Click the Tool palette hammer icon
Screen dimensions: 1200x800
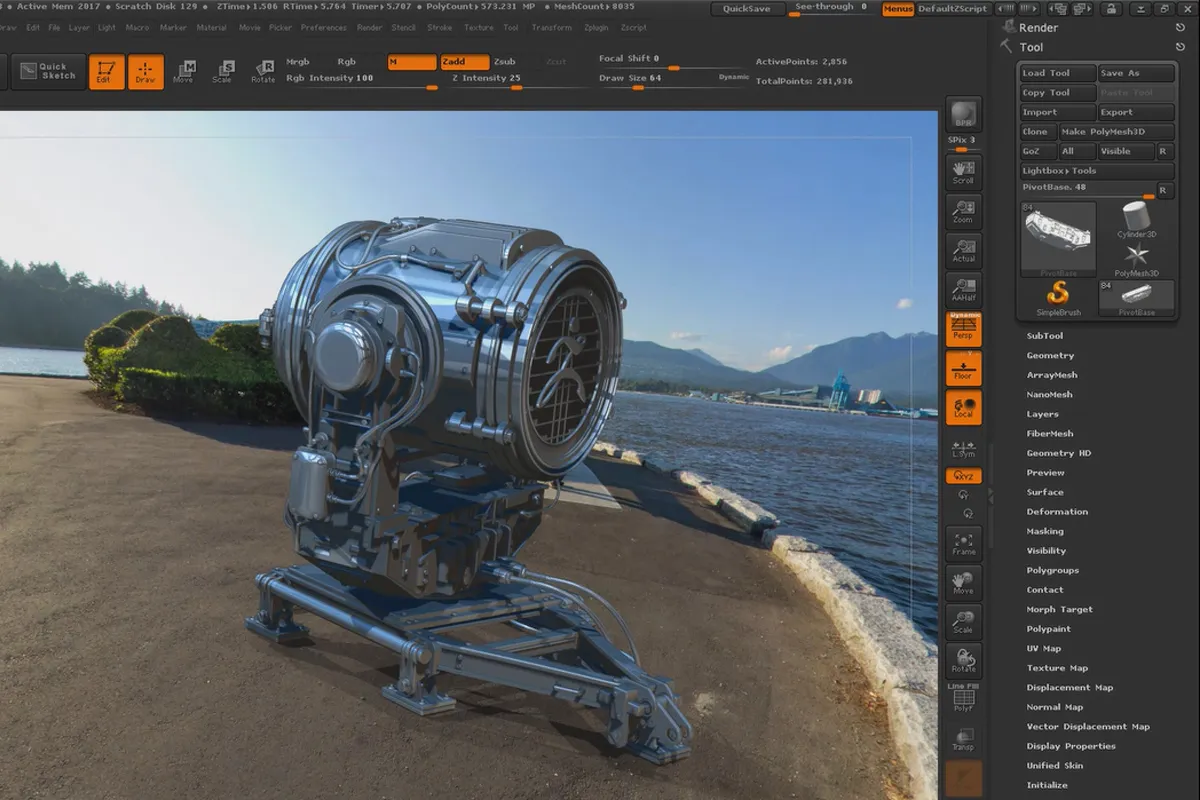pos(1006,46)
